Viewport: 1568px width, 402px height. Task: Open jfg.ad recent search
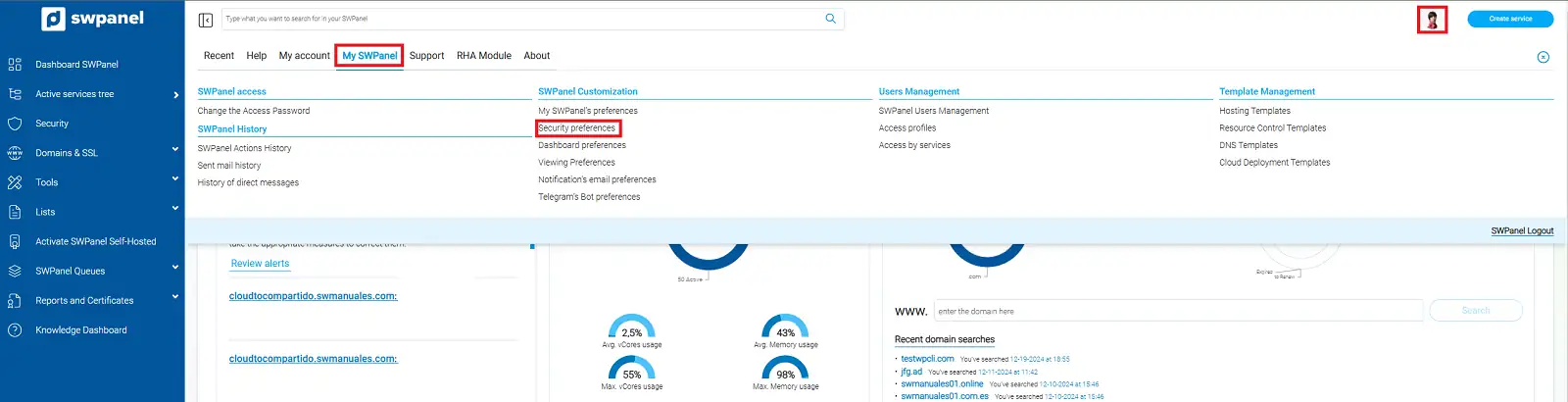911,372
